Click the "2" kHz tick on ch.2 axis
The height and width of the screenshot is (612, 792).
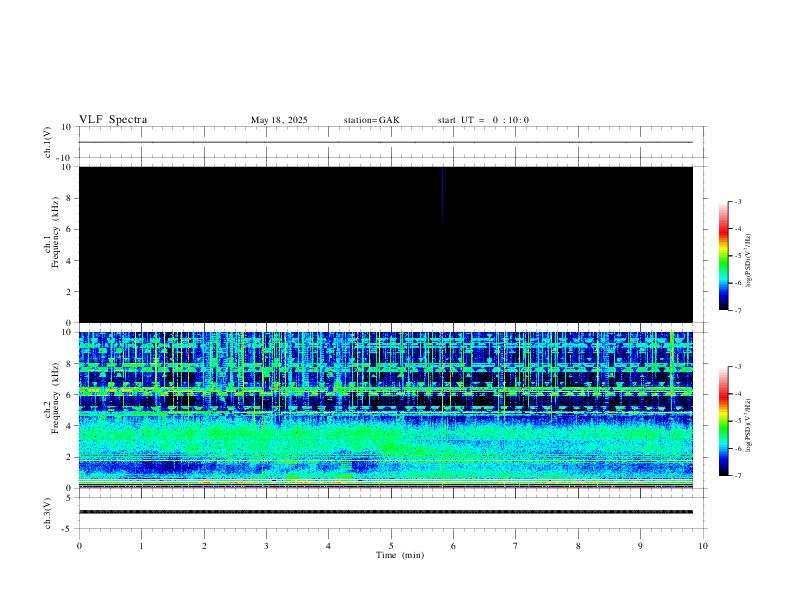tap(69, 457)
